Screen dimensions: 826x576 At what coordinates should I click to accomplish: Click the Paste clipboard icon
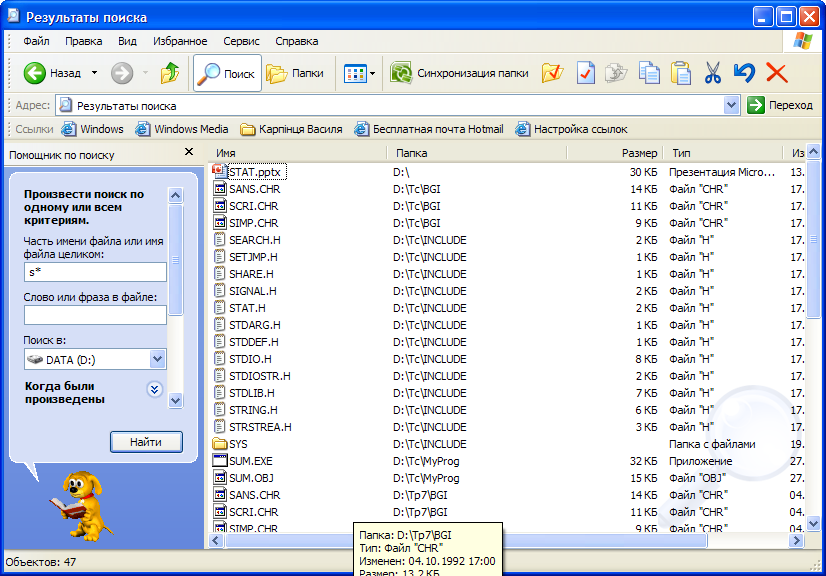pos(681,73)
